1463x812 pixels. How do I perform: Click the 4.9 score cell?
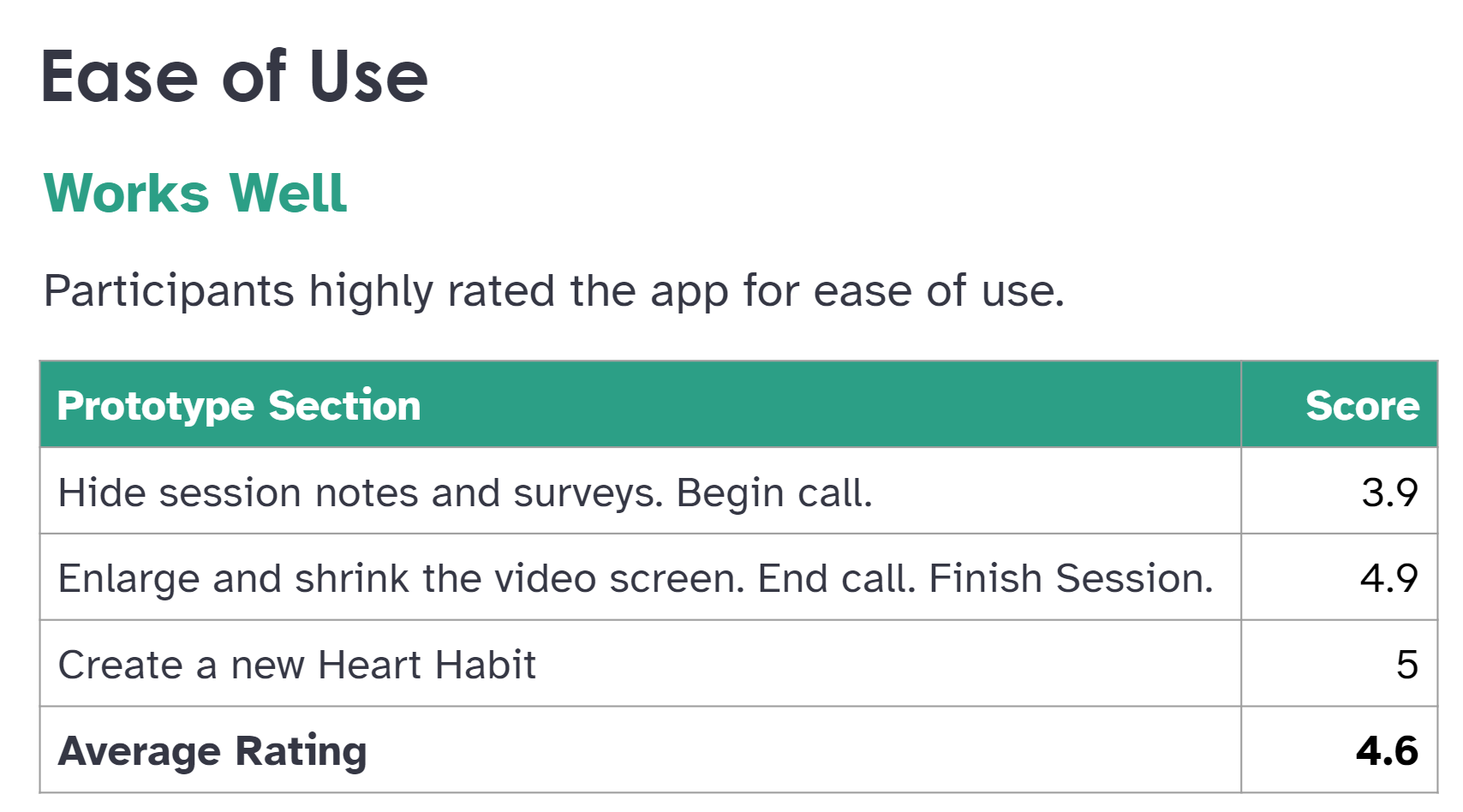pyautogui.click(x=1340, y=577)
